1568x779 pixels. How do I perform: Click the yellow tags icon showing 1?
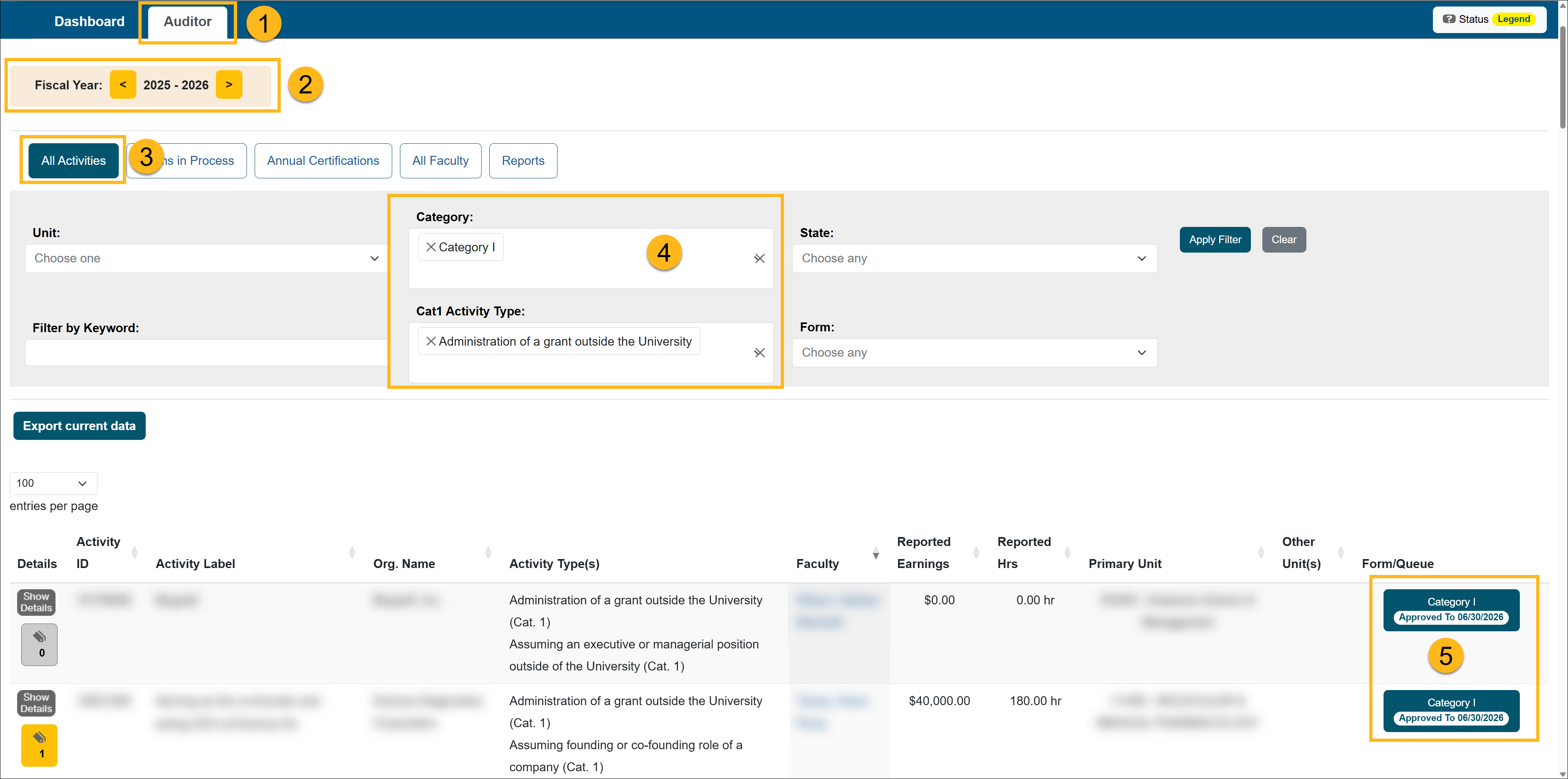[39, 745]
